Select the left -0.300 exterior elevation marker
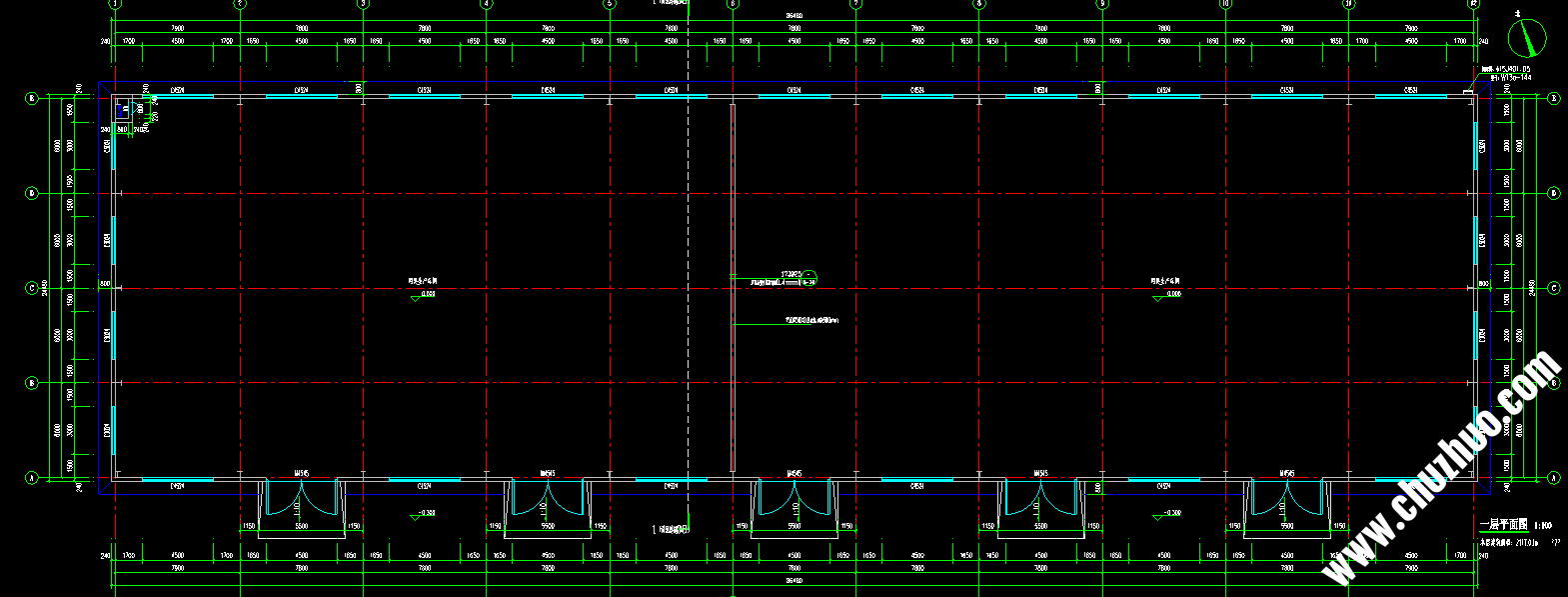Screen dimensions: 1568x597 424,514
